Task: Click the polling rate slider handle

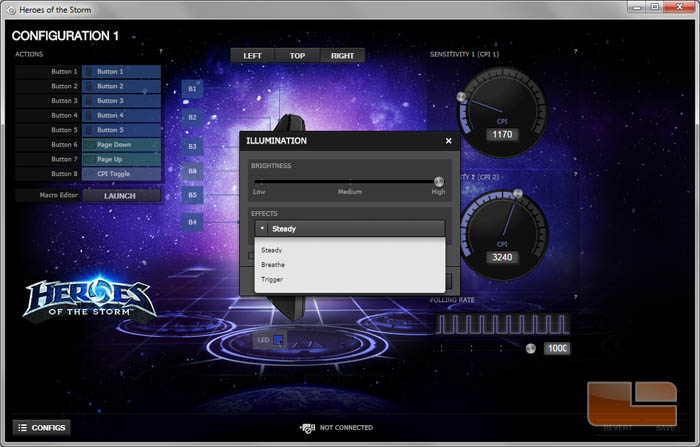Action: coord(530,348)
